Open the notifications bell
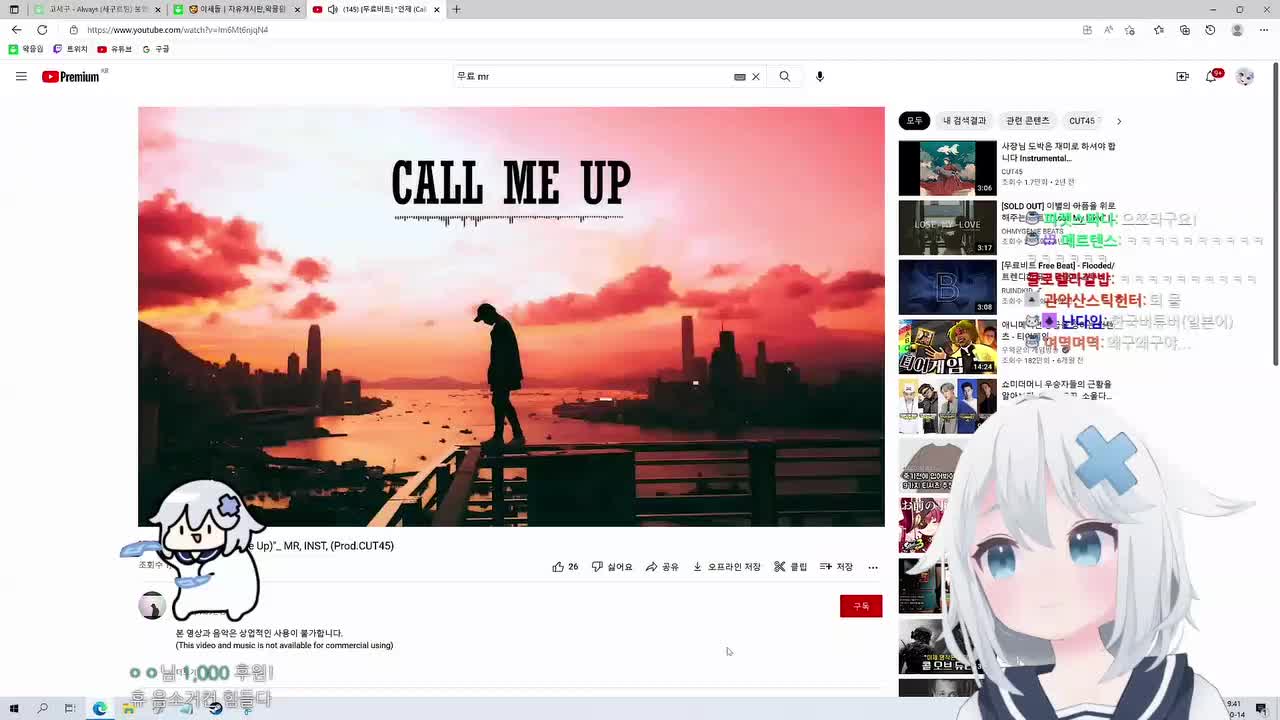 [x=1211, y=76]
